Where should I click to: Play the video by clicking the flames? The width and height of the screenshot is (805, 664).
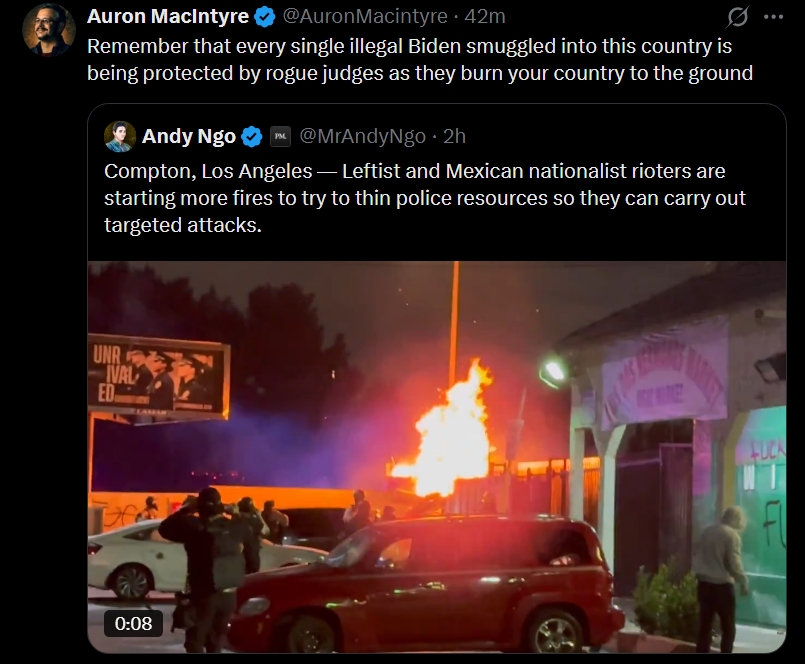click(x=445, y=429)
